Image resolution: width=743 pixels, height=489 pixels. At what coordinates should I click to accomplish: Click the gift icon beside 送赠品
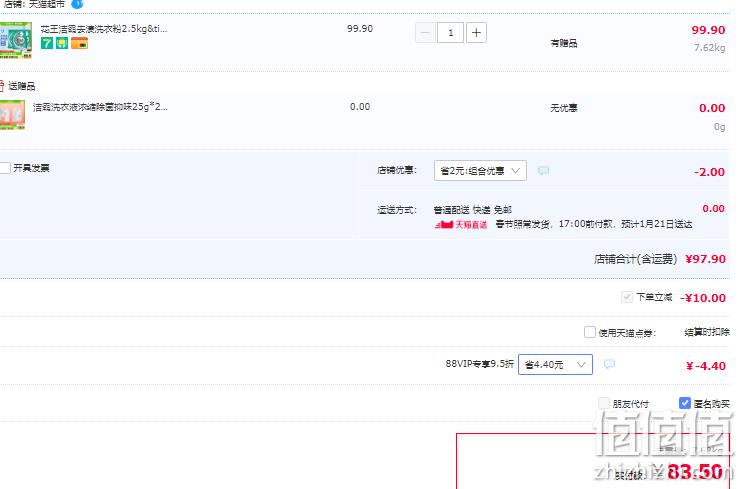1,86
